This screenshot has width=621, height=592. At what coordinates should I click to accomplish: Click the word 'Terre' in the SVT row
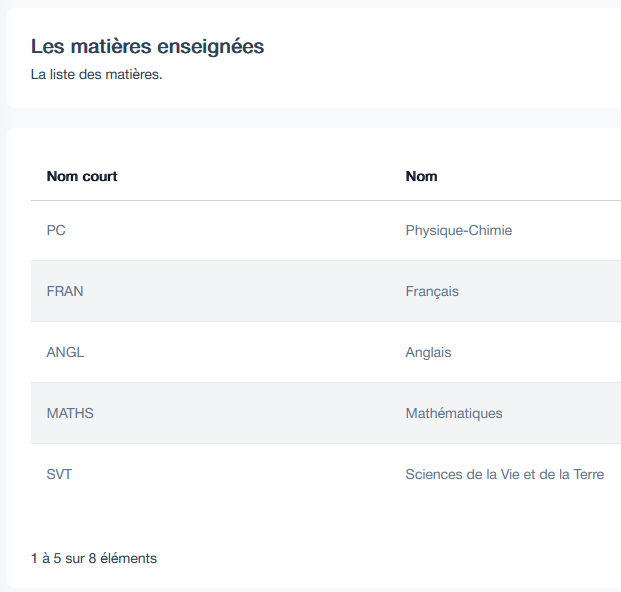click(x=586, y=474)
